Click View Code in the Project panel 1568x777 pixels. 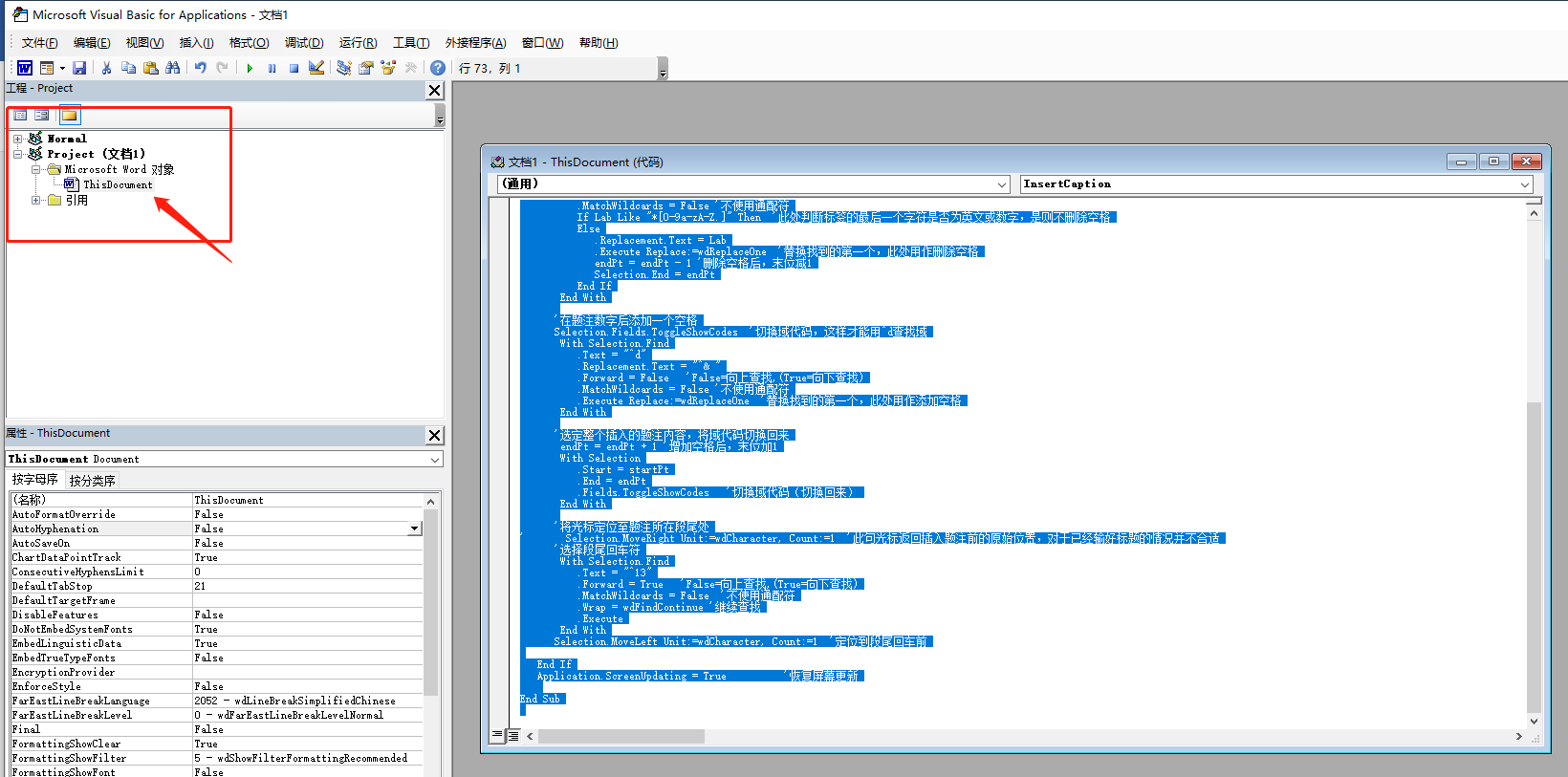coord(20,116)
